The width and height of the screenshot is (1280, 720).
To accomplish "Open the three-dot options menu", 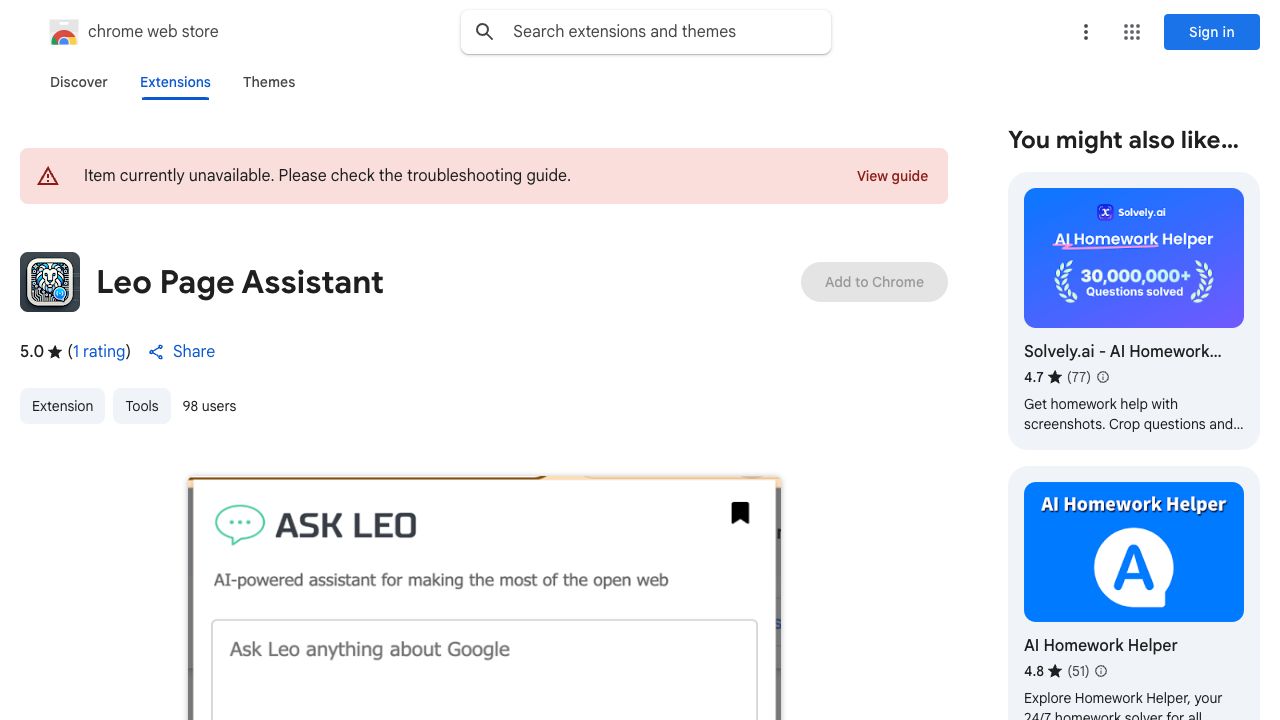I will click(x=1085, y=32).
